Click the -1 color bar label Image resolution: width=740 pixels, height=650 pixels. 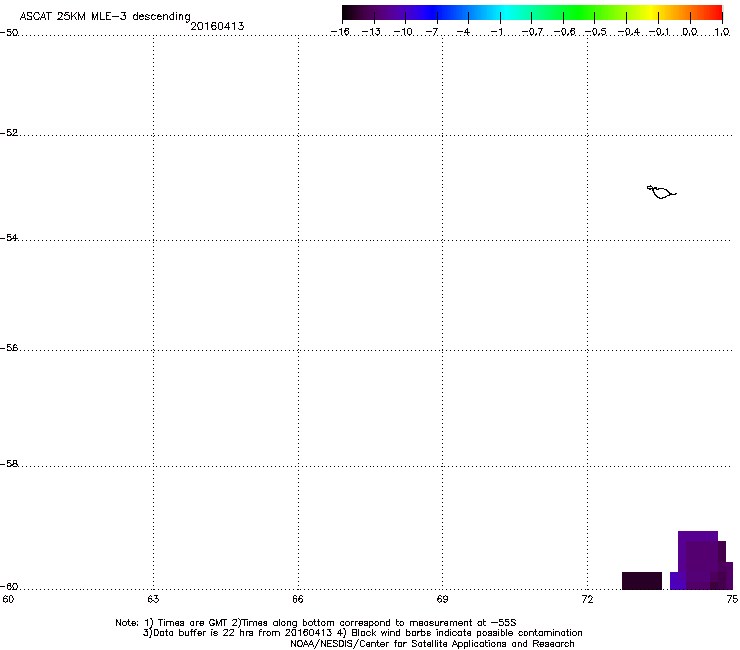(x=497, y=32)
